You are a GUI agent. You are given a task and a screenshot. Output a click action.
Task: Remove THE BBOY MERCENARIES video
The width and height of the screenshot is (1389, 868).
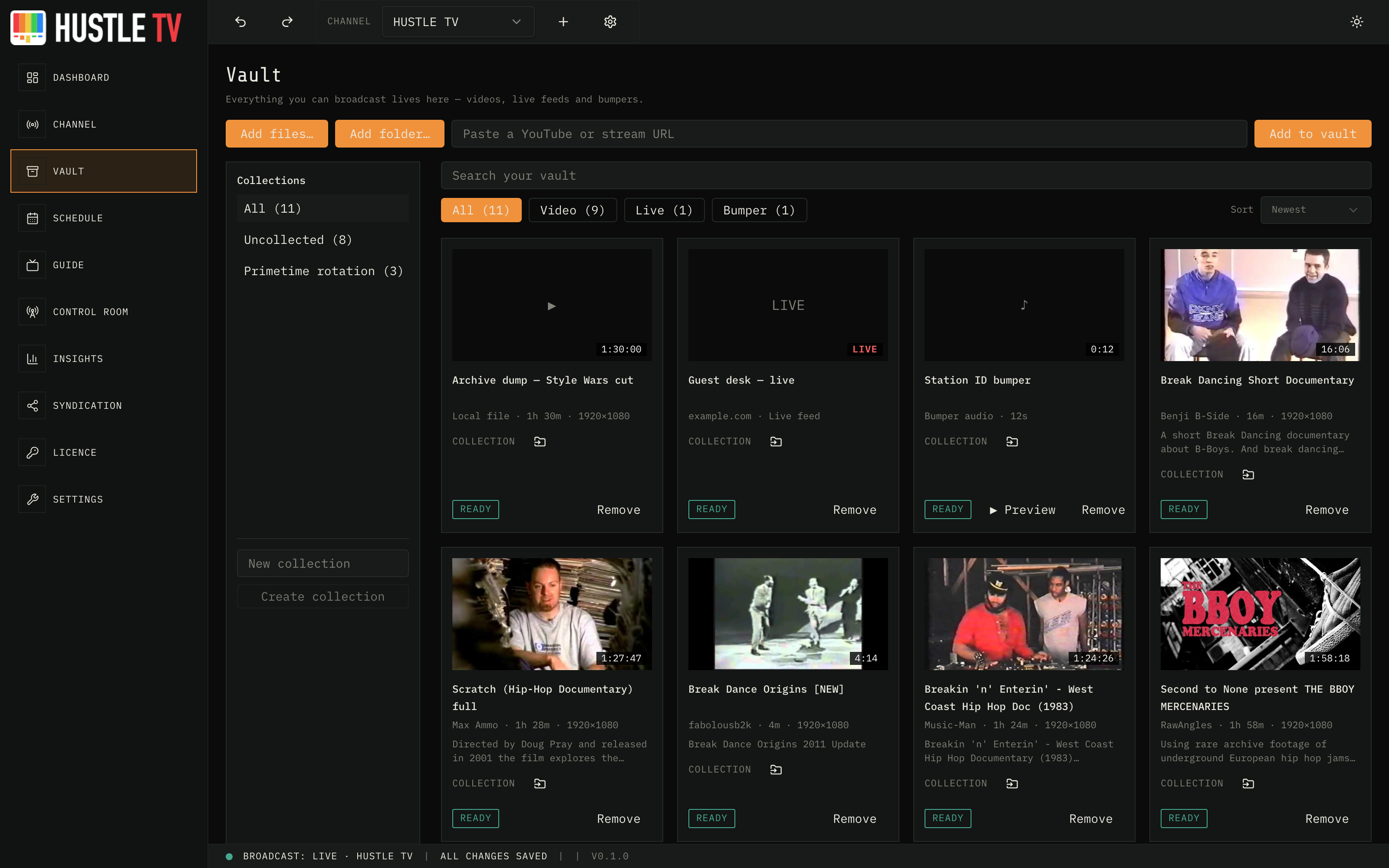pyautogui.click(x=1326, y=819)
